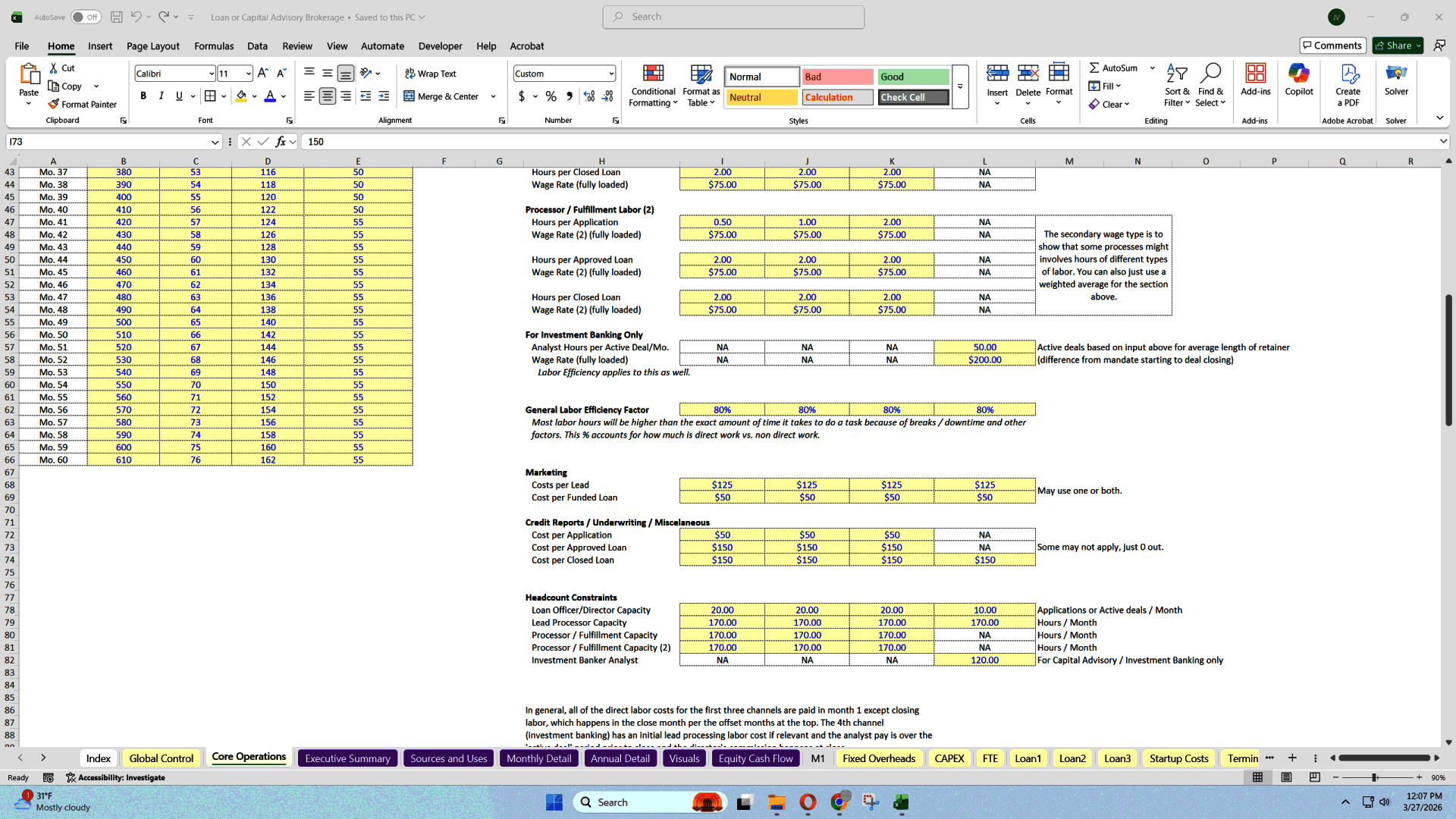Adjust the zoom slider
The width and height of the screenshot is (1456, 819).
coord(1374,777)
